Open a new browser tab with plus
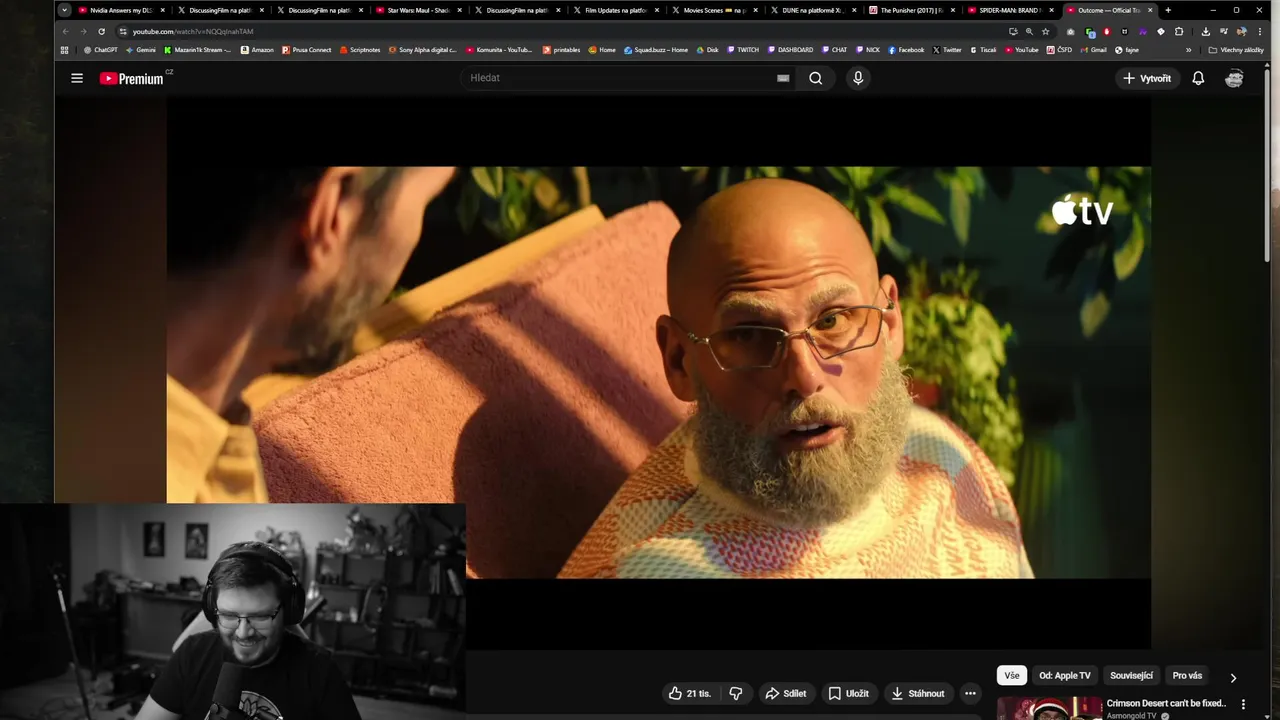The height and width of the screenshot is (720, 1280). point(1168,10)
